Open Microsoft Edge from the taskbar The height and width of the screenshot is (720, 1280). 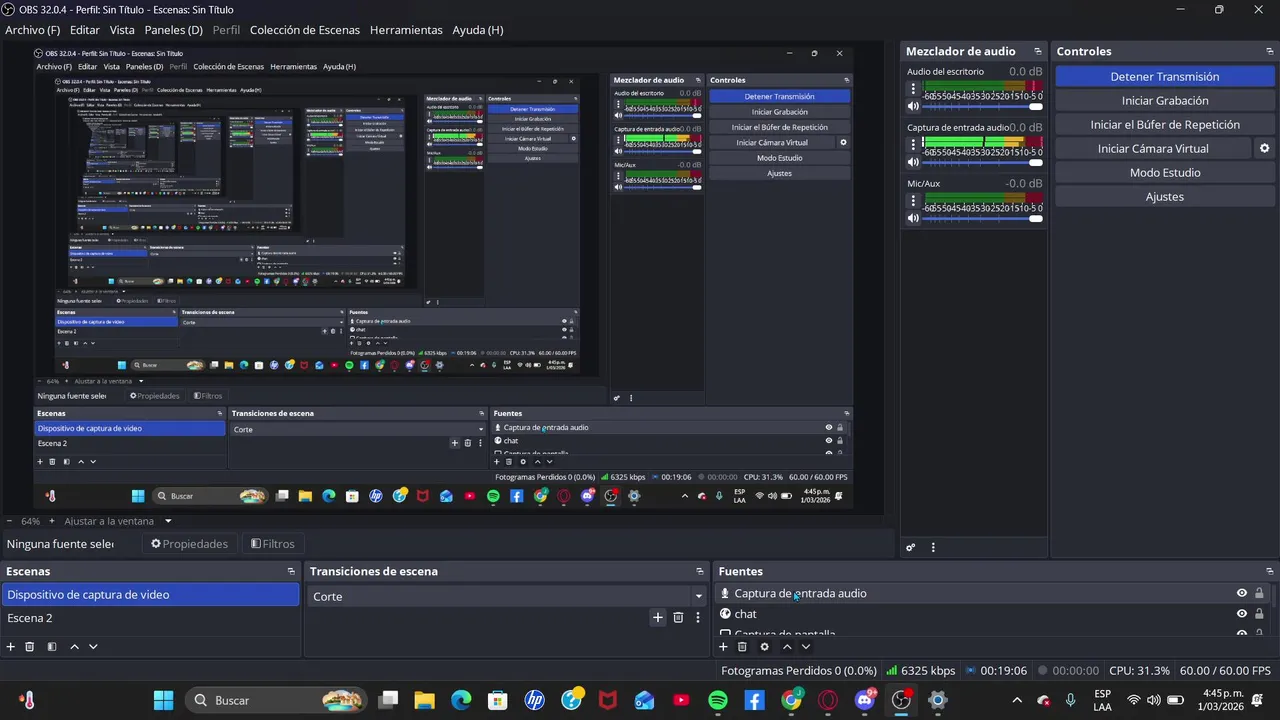tap(461, 700)
